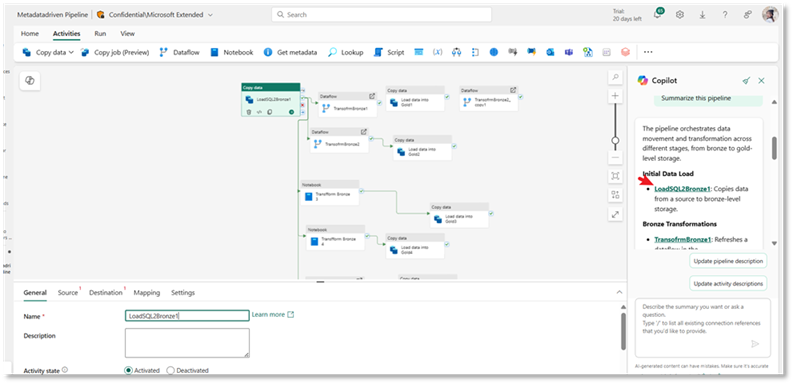This screenshot has height=384, width=793.
Task: Select the Activated radio button
Action: pos(128,370)
